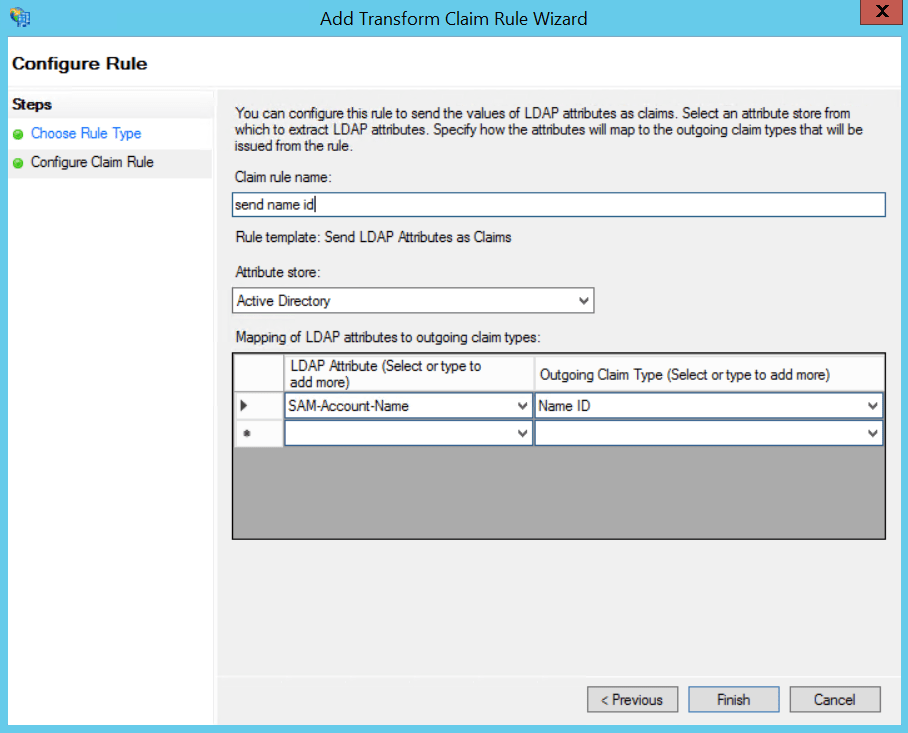Go back using the Previous button

click(632, 699)
